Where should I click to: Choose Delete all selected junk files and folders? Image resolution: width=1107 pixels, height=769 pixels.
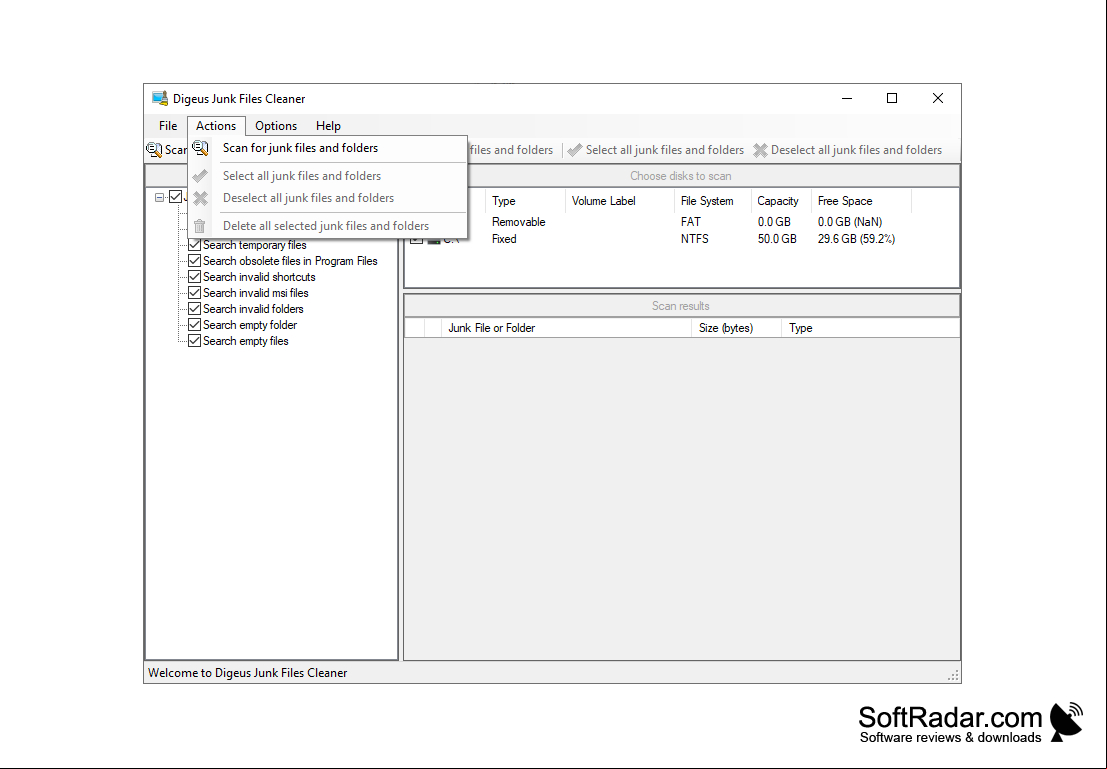[328, 226]
